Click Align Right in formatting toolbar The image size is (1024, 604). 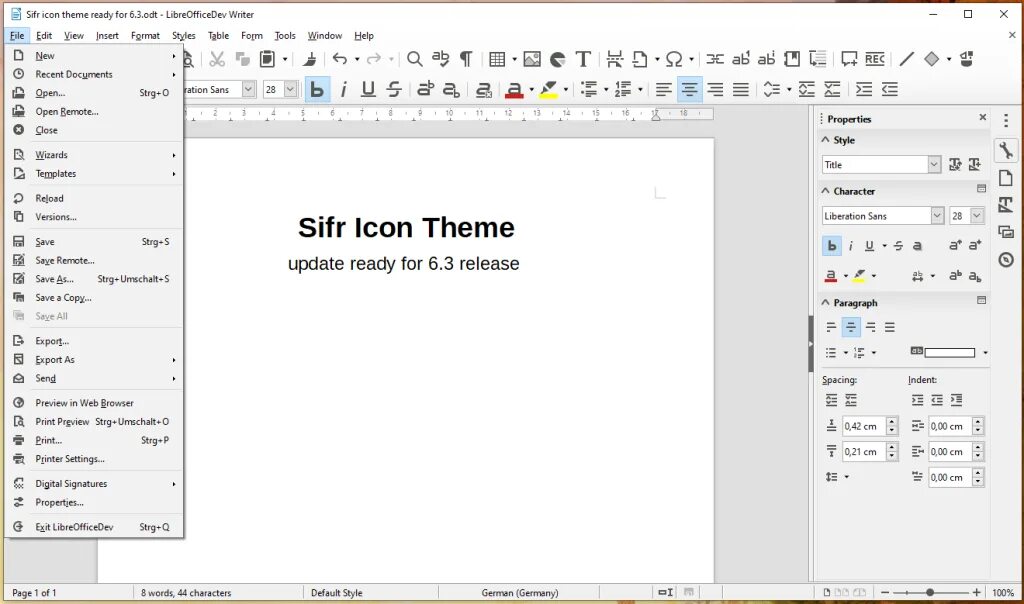click(x=715, y=89)
